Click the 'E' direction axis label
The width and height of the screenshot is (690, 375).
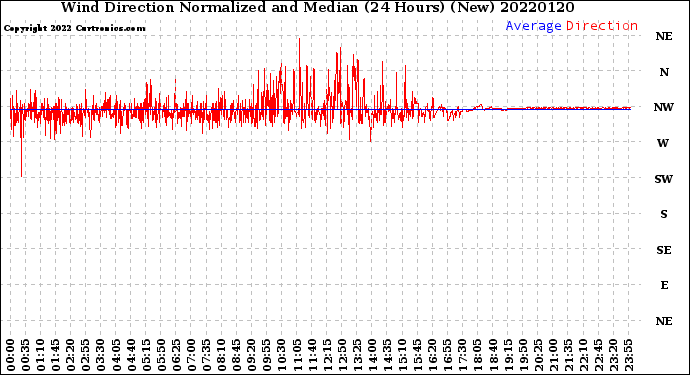(664, 285)
